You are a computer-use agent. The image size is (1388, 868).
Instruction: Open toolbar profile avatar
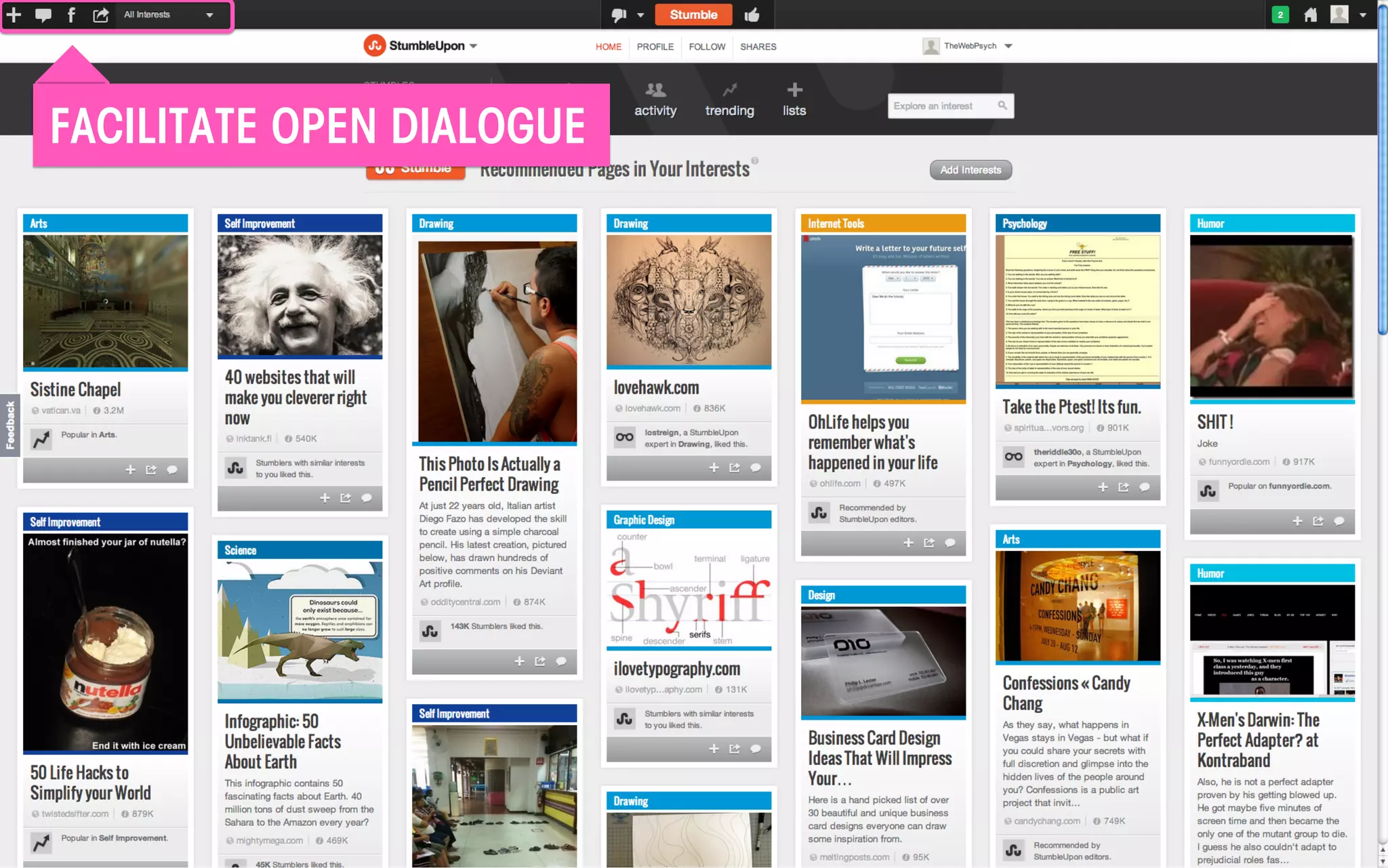1339,14
